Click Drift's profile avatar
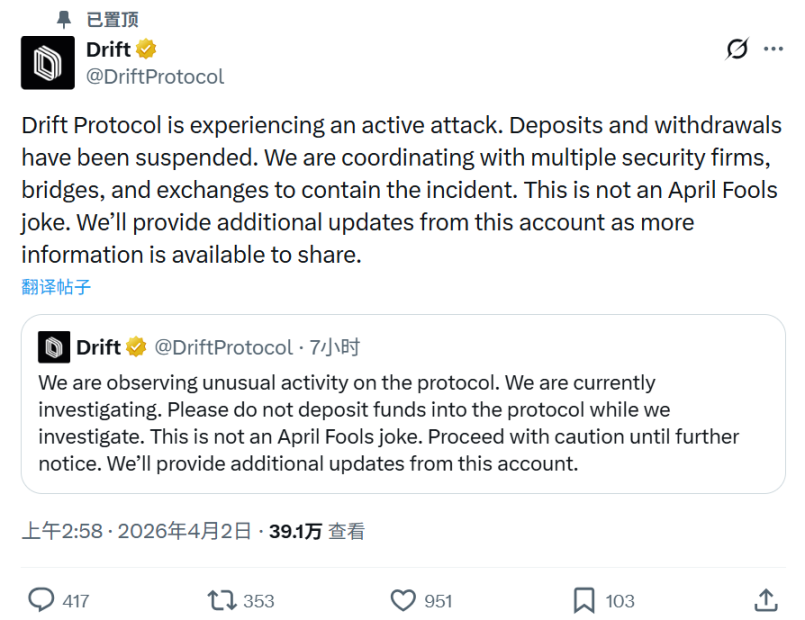Image resolution: width=805 pixels, height=620 pixels. click(47, 62)
